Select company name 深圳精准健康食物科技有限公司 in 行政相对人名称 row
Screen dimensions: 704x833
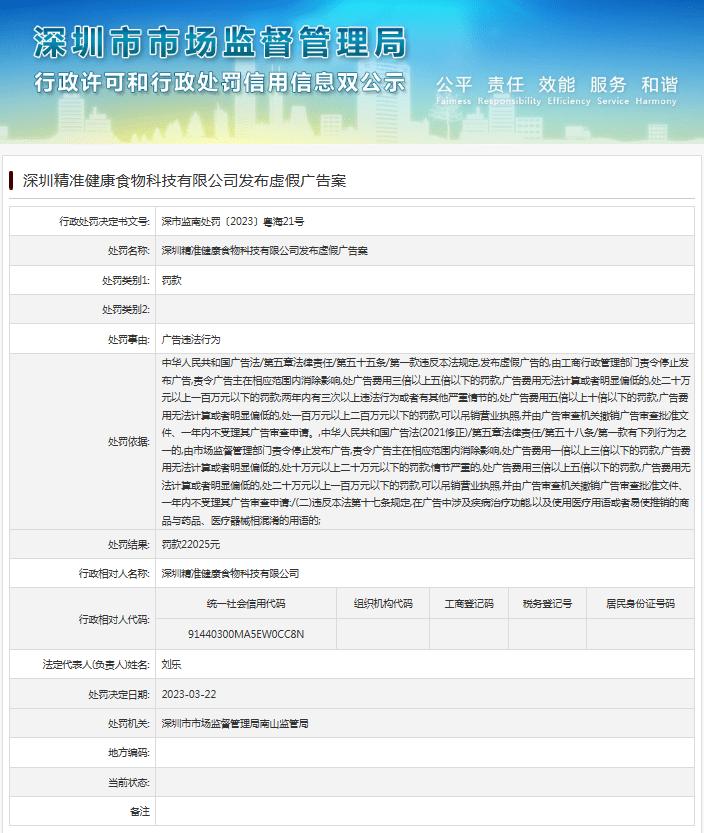[231, 573]
